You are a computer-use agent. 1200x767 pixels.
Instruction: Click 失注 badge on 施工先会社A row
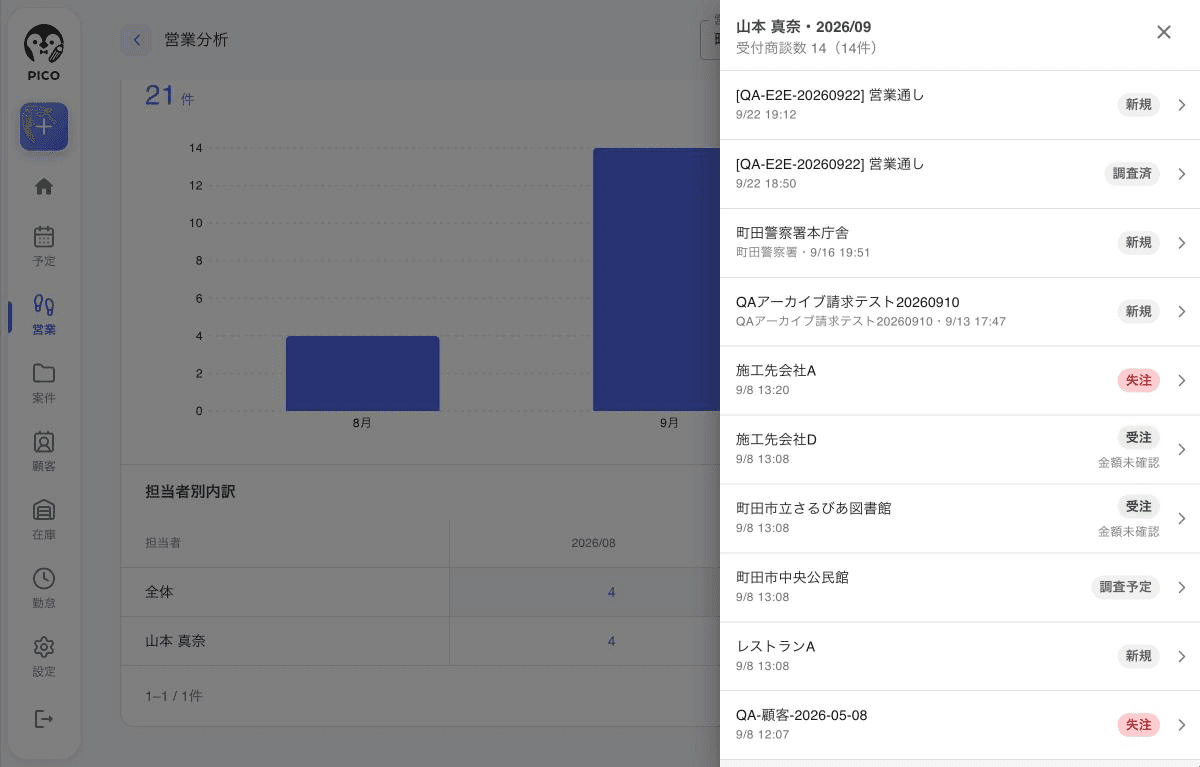pyautogui.click(x=1138, y=381)
